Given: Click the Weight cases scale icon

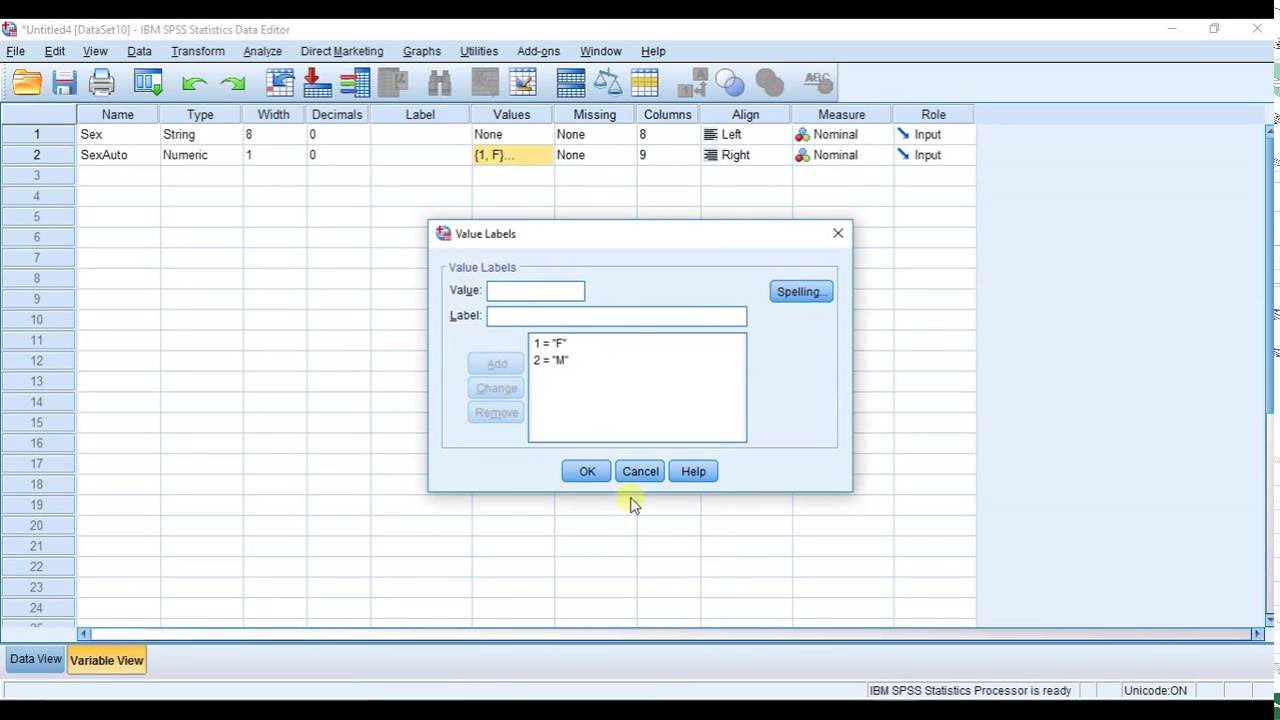Looking at the screenshot, I should (608, 82).
